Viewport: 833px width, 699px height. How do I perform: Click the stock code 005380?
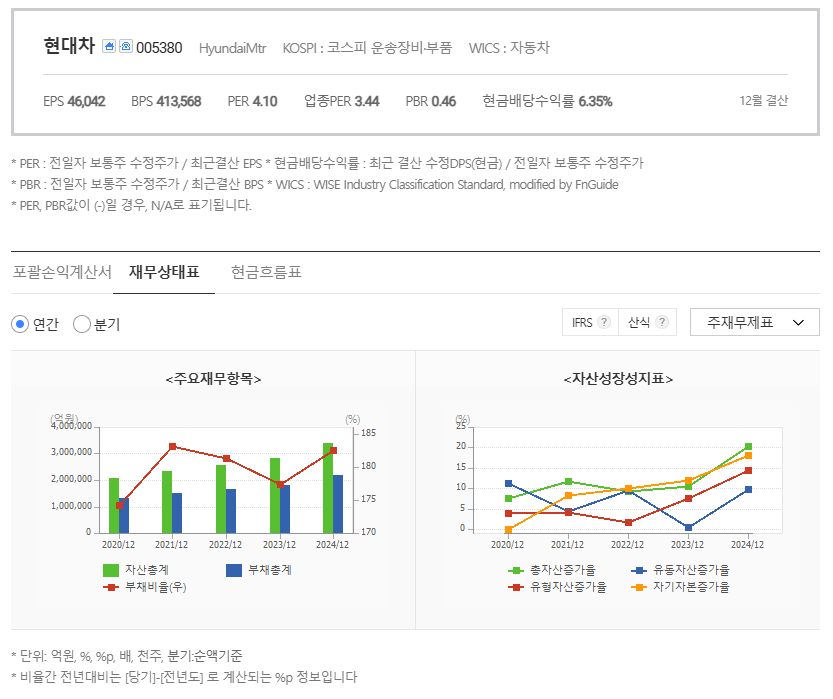(159, 48)
